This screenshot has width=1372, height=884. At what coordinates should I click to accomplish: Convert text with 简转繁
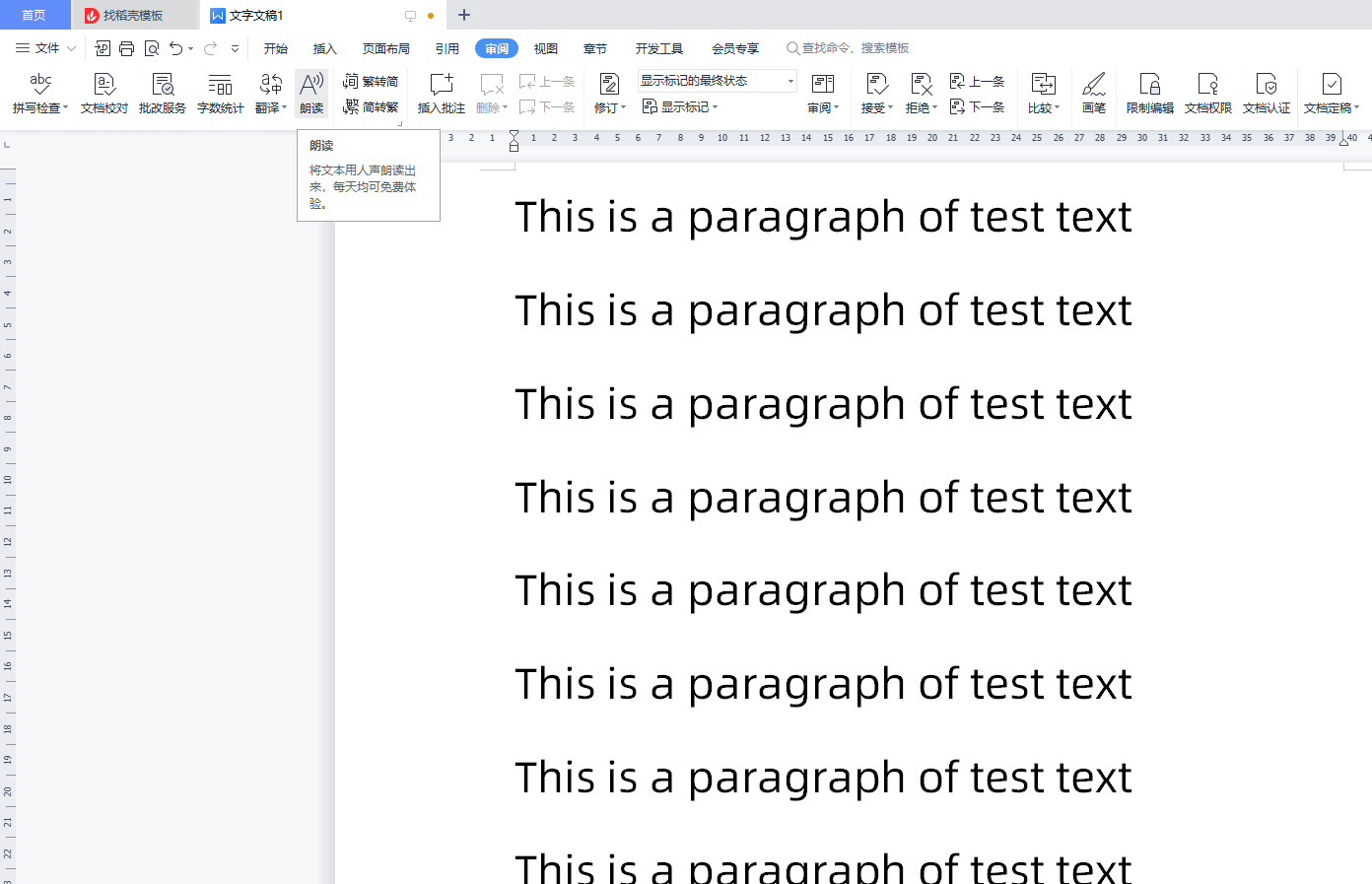click(x=371, y=106)
